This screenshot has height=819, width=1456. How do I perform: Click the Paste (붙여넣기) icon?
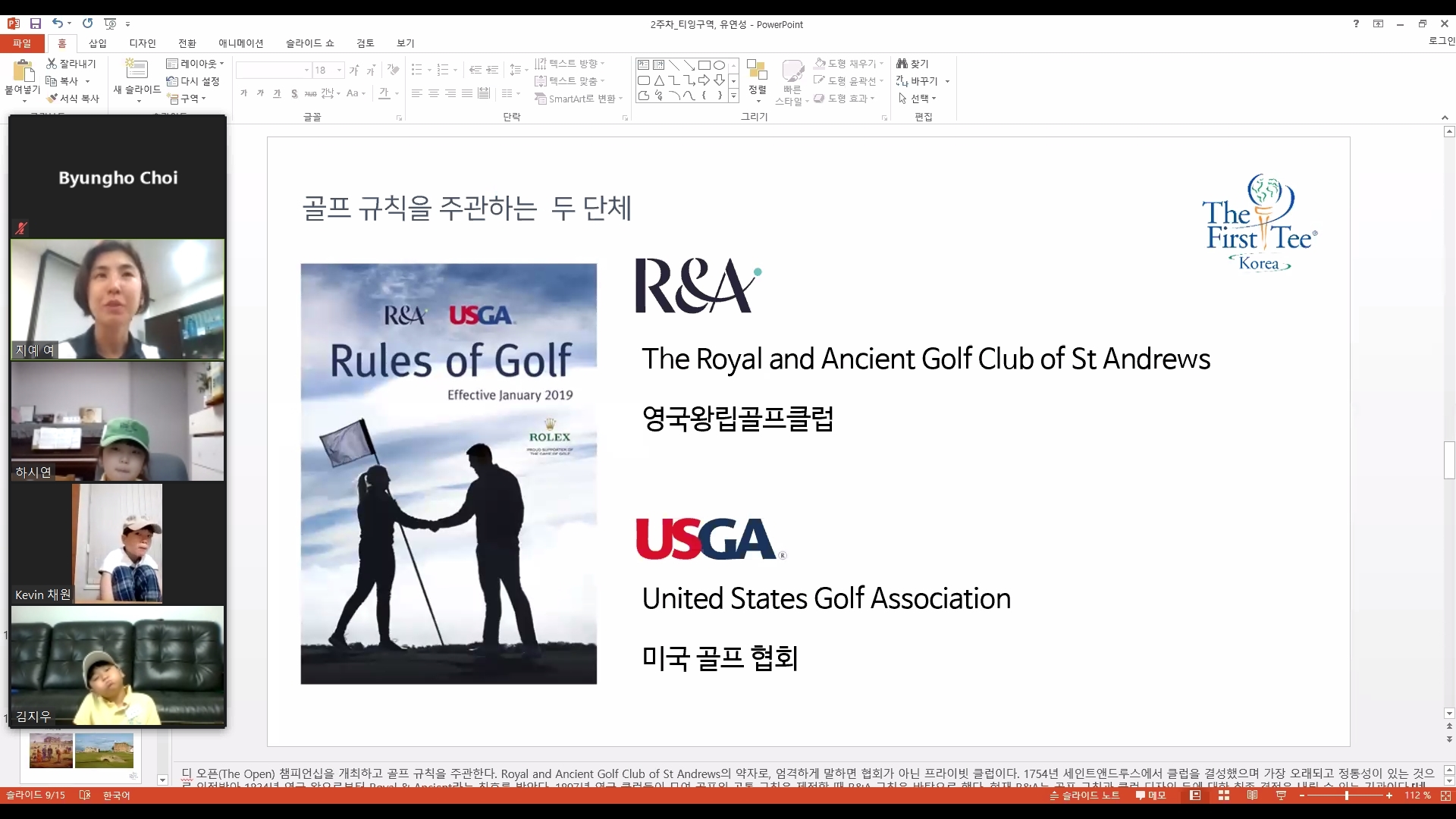point(24,71)
